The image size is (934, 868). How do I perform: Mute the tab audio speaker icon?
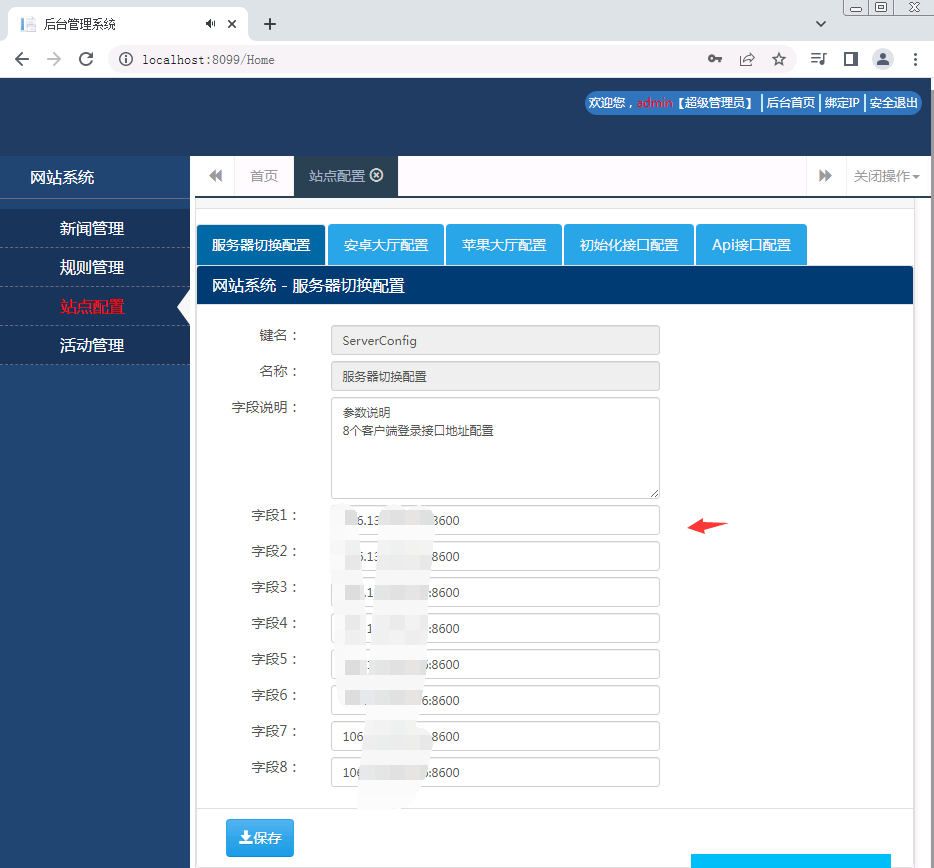[210, 24]
